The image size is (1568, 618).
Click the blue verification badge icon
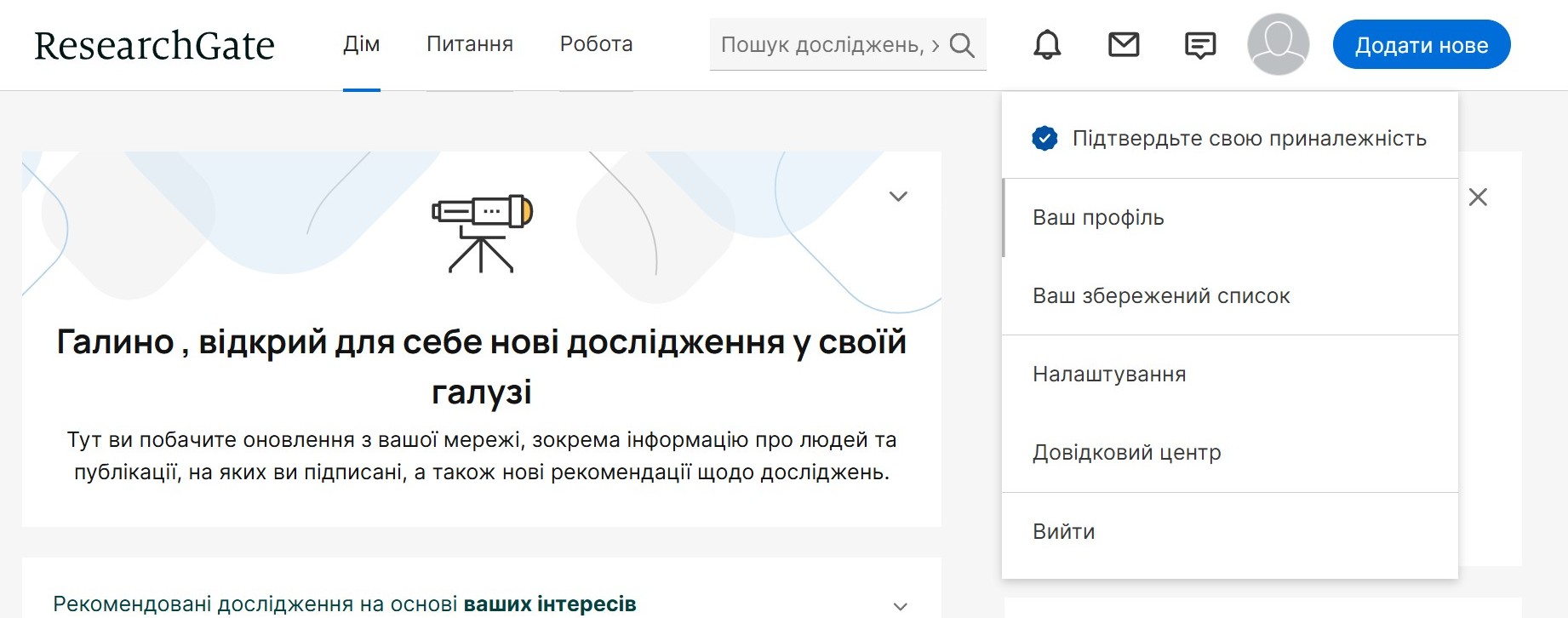coord(1044,138)
